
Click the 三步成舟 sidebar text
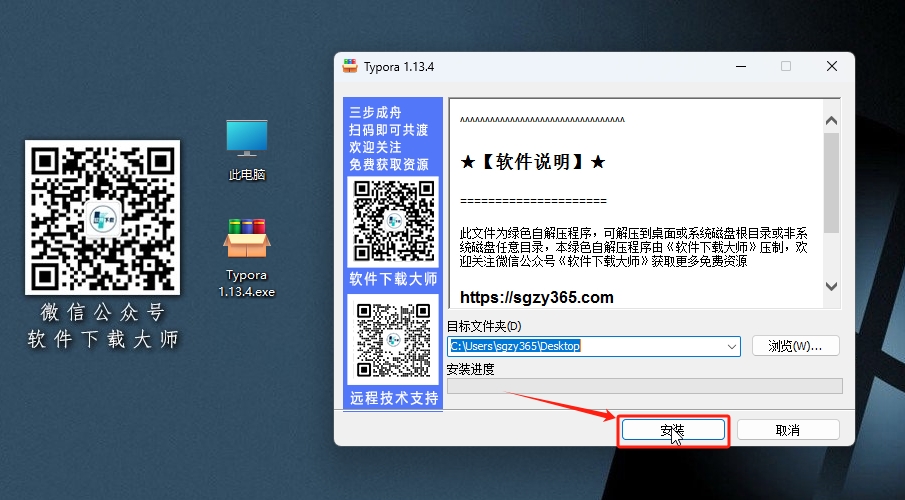(x=375, y=112)
